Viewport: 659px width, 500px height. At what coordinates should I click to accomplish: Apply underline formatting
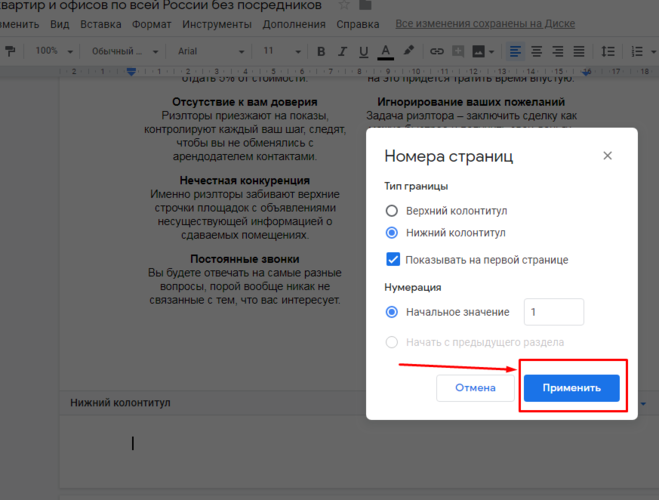pos(363,51)
